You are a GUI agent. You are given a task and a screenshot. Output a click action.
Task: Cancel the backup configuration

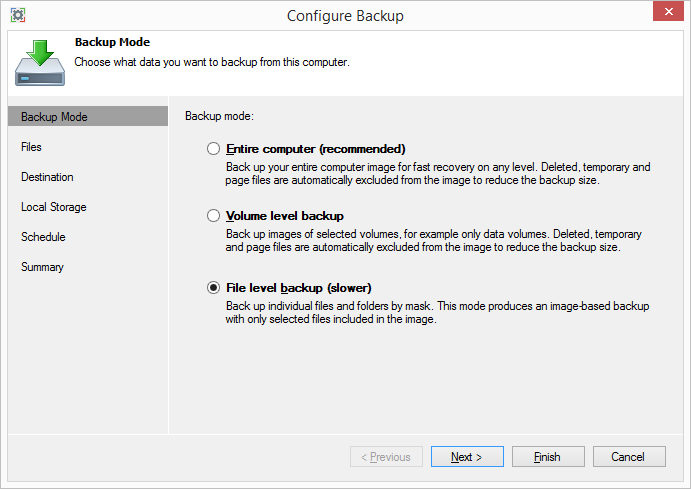click(629, 457)
